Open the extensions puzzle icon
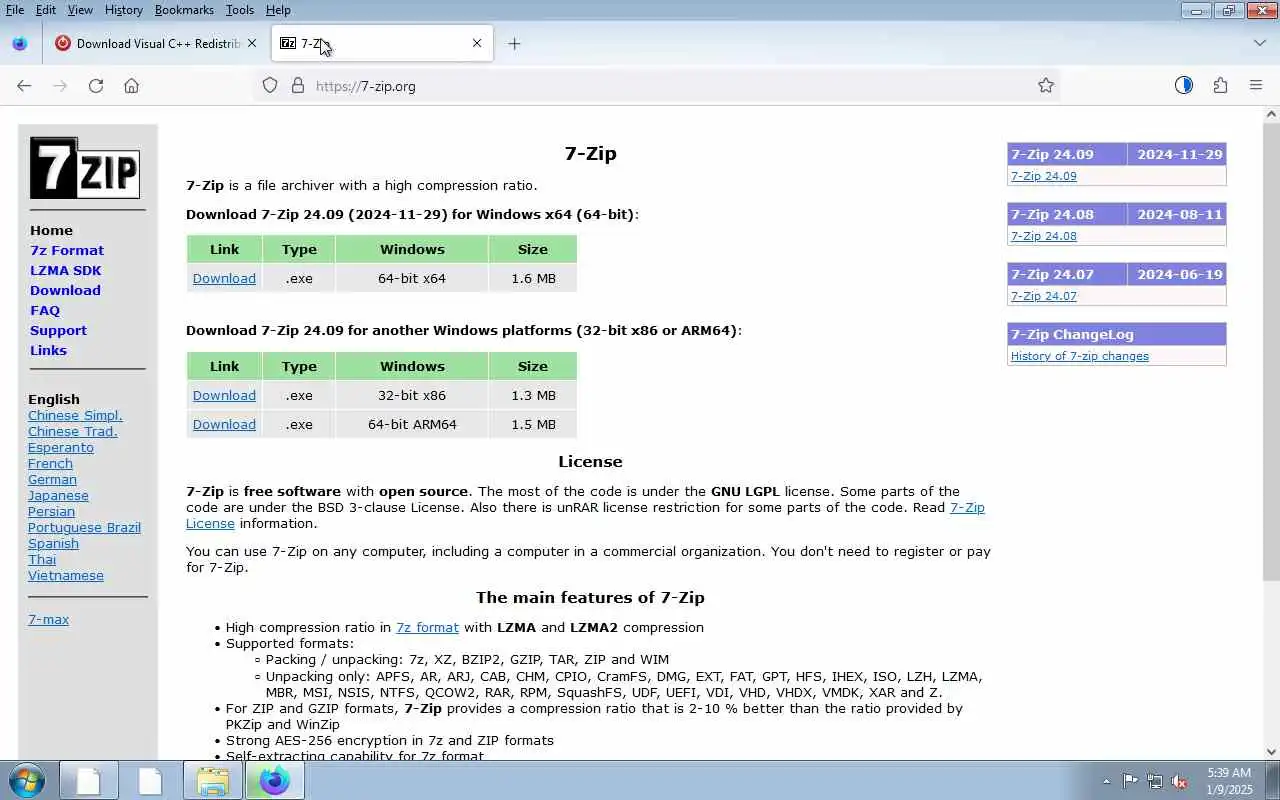This screenshot has height=800, width=1280. [x=1220, y=86]
